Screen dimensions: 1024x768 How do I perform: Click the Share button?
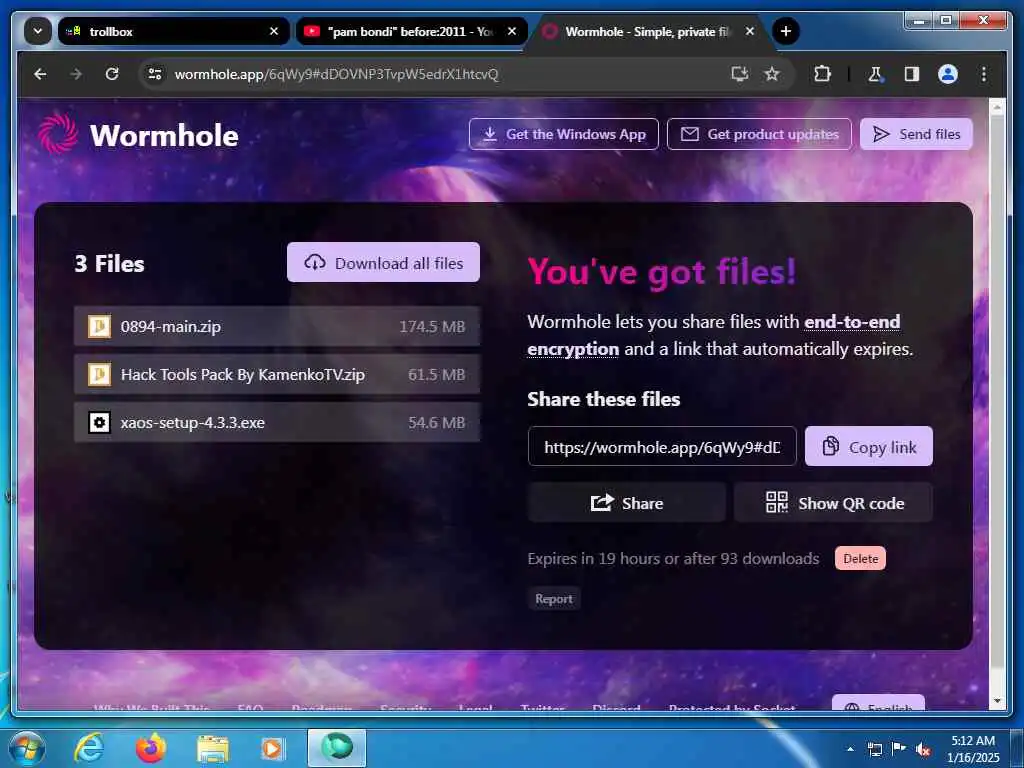pyautogui.click(x=627, y=503)
